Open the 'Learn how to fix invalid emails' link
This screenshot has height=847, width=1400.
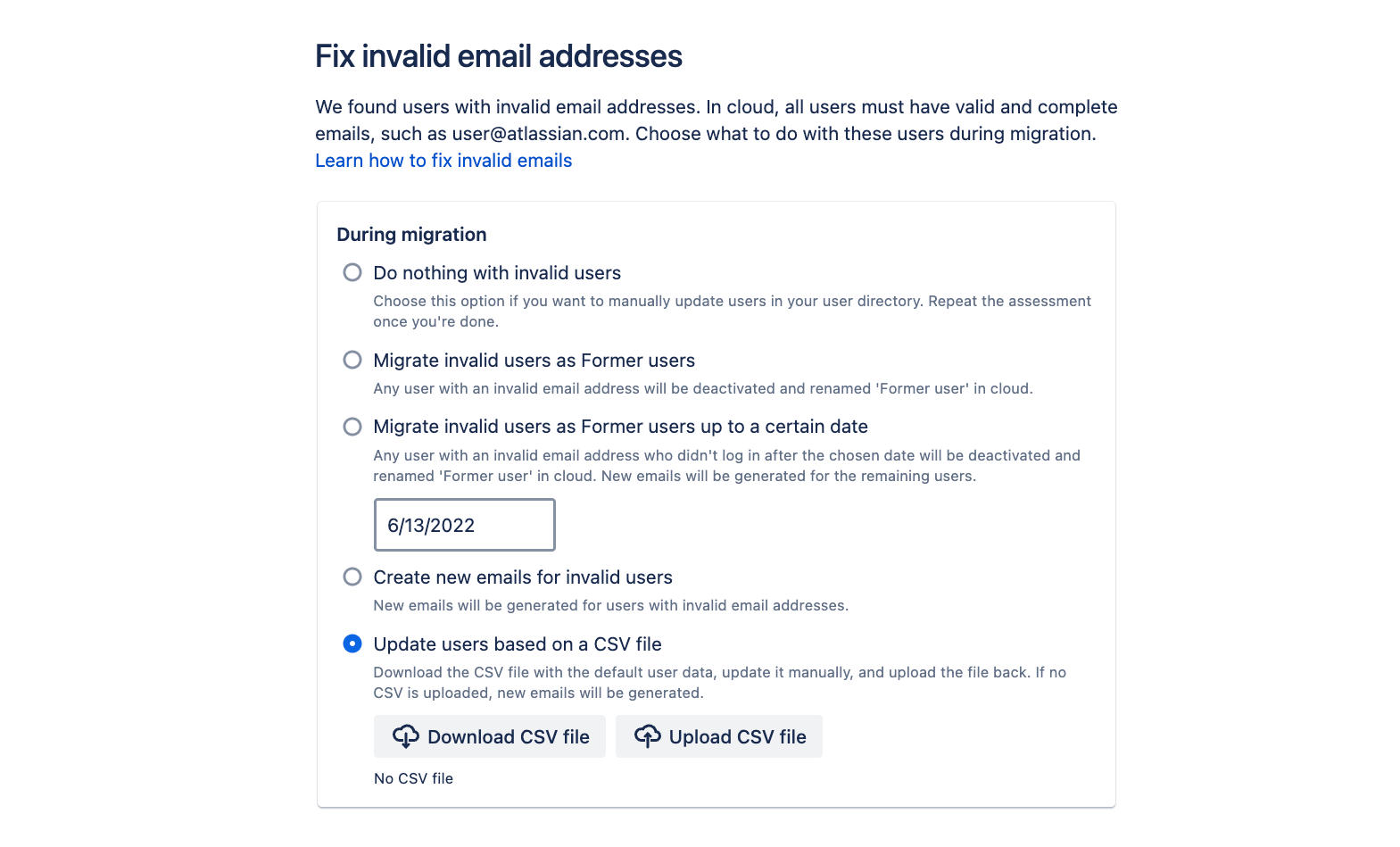click(443, 161)
